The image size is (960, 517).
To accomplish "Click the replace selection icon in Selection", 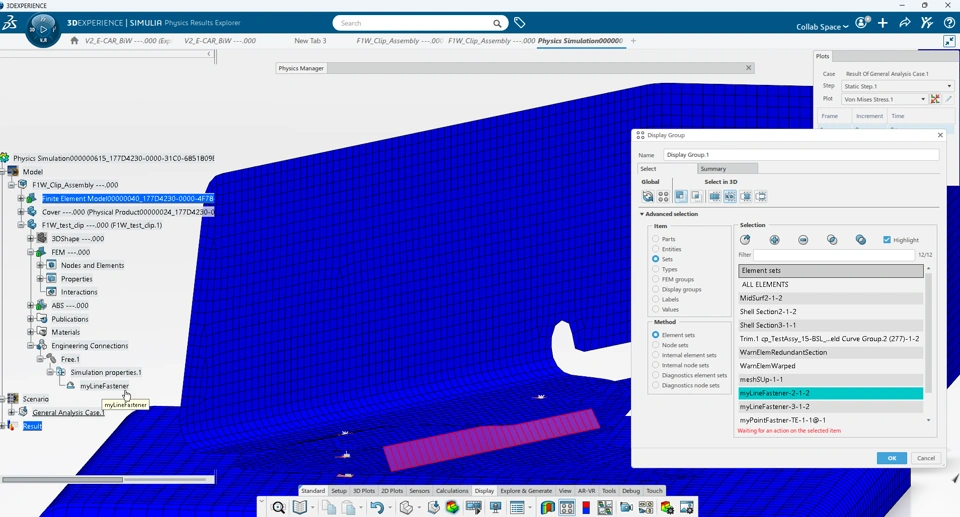I will [x=745, y=240].
